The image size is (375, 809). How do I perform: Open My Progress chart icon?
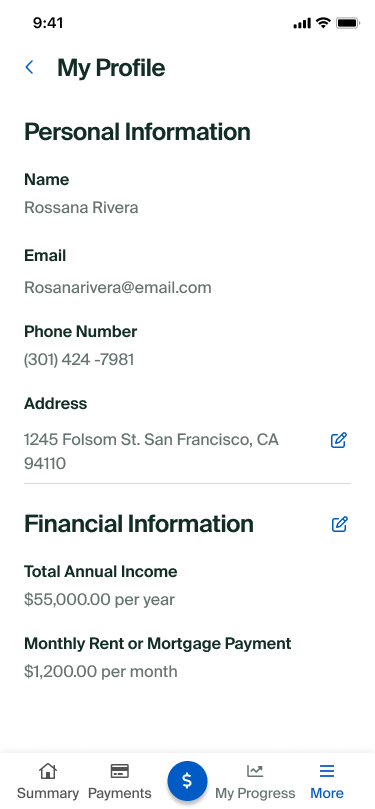point(255,771)
